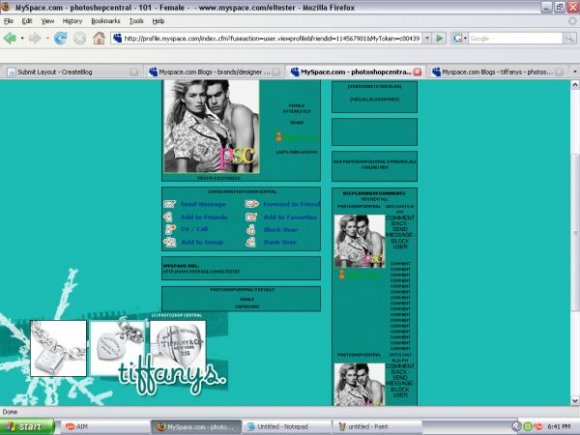
Task: Open the Help menu
Action: pos(158,21)
